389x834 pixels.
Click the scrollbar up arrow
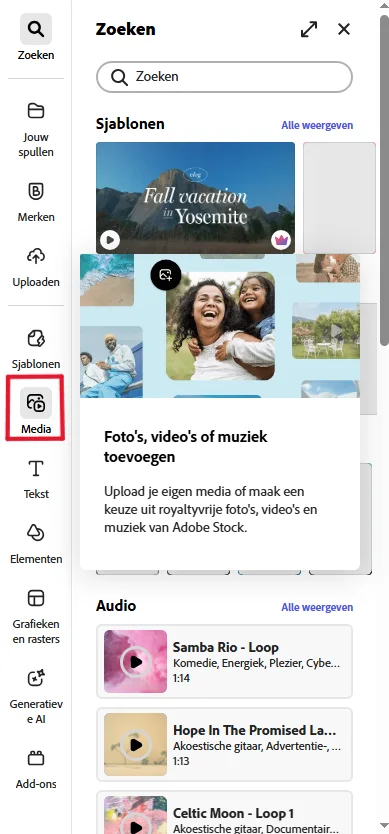384,6
